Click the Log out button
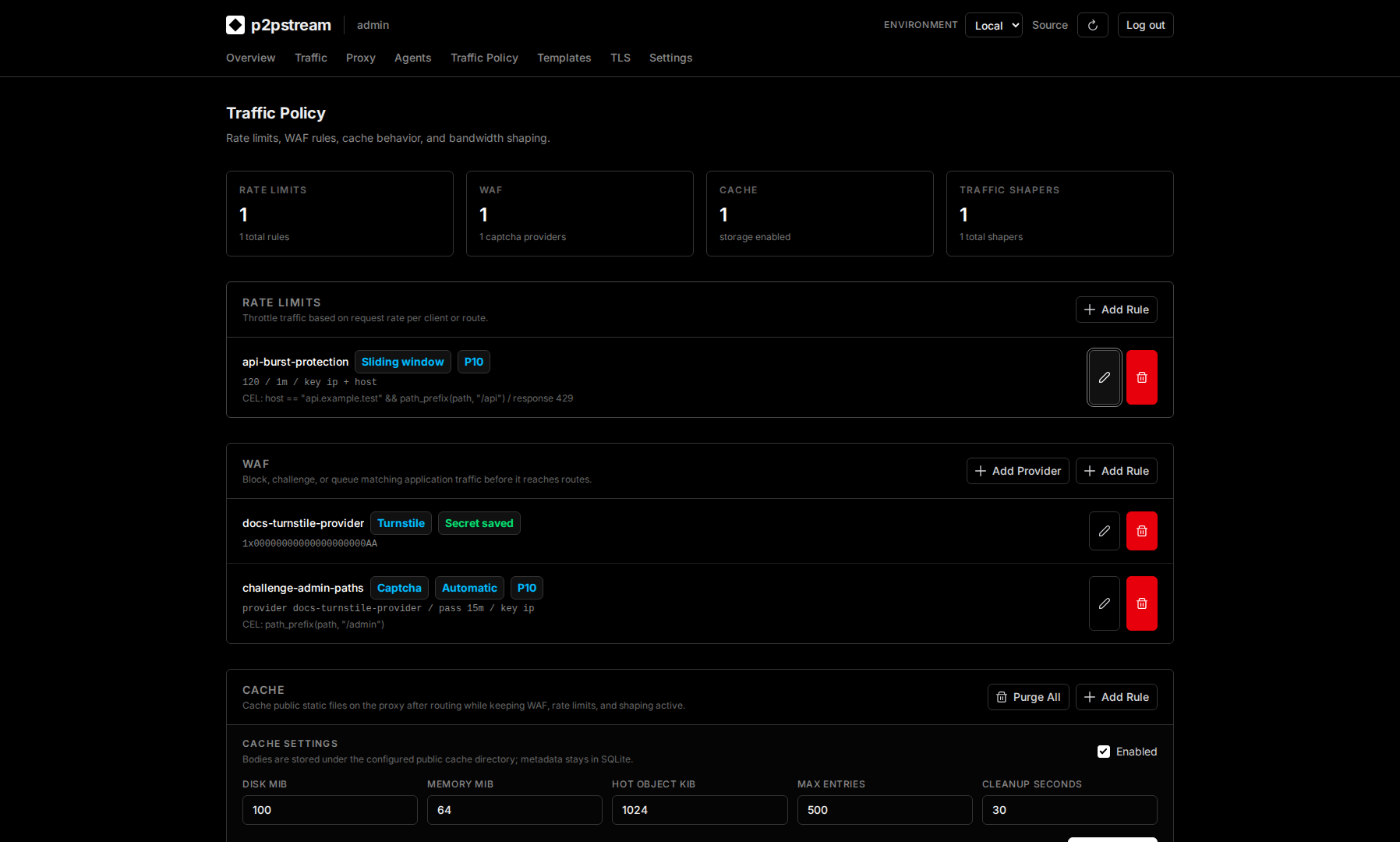1400x842 pixels. [1146, 25]
